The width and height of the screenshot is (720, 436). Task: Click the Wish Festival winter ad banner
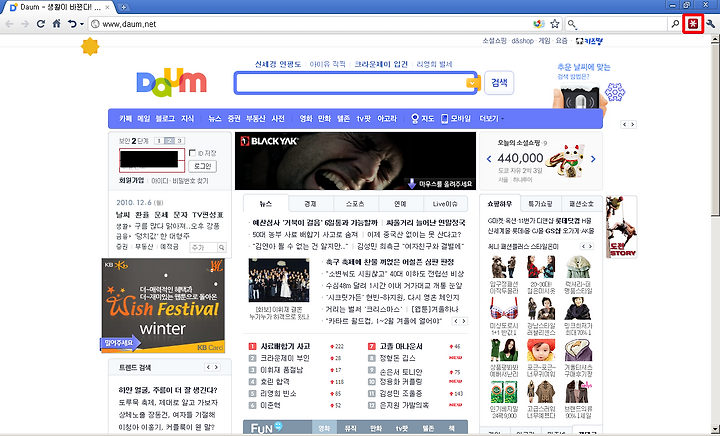point(163,305)
